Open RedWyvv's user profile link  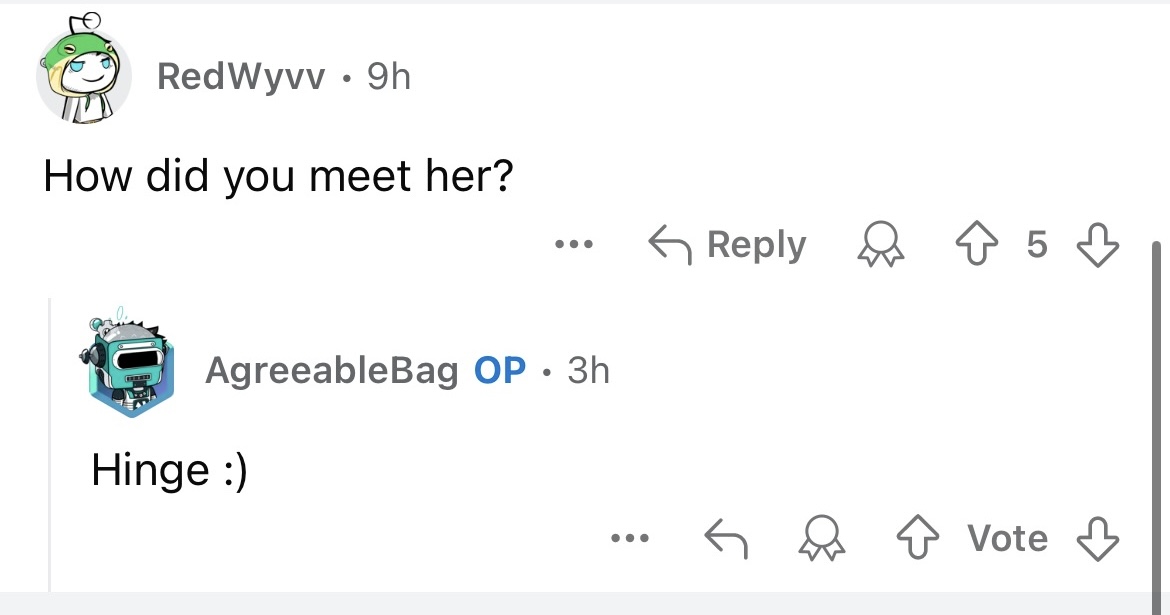click(241, 77)
